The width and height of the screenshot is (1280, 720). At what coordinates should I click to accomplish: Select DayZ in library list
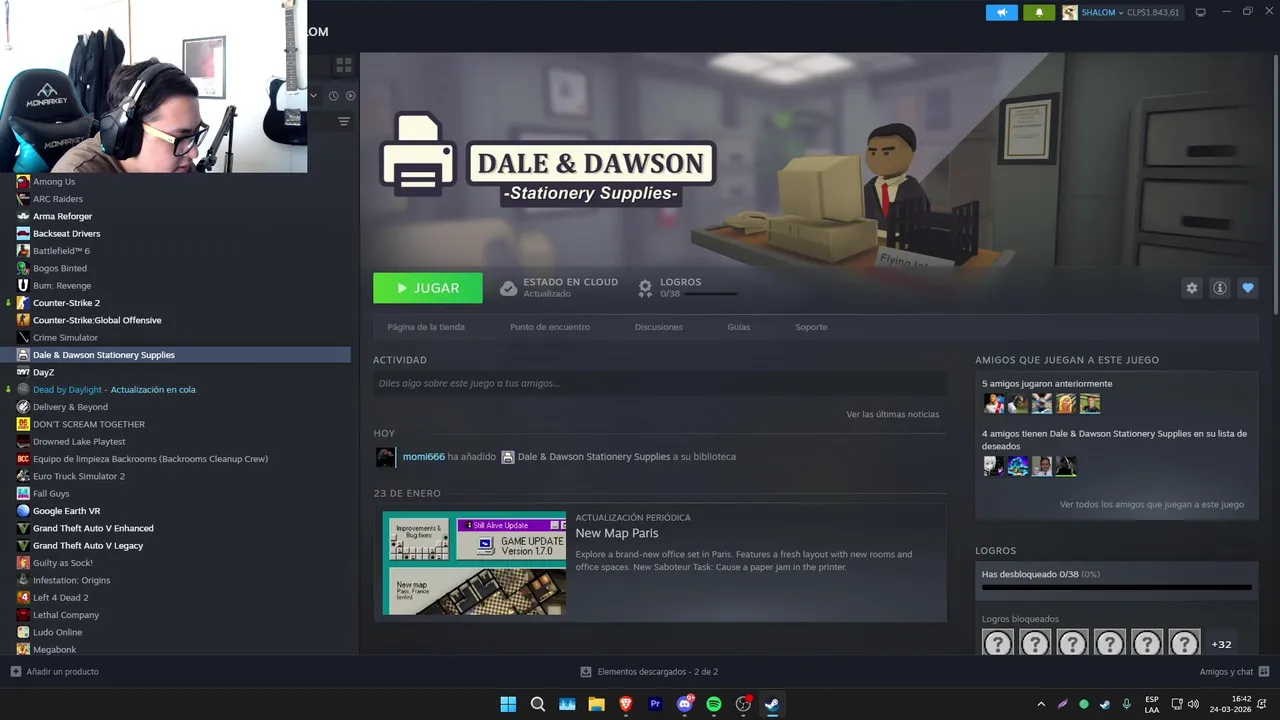point(43,372)
